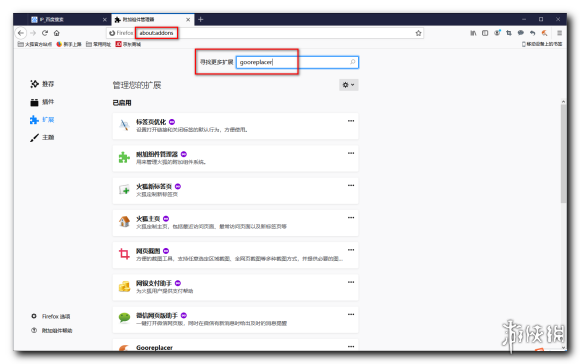Open the home page via house icon
580x364 pixels.
point(57,33)
